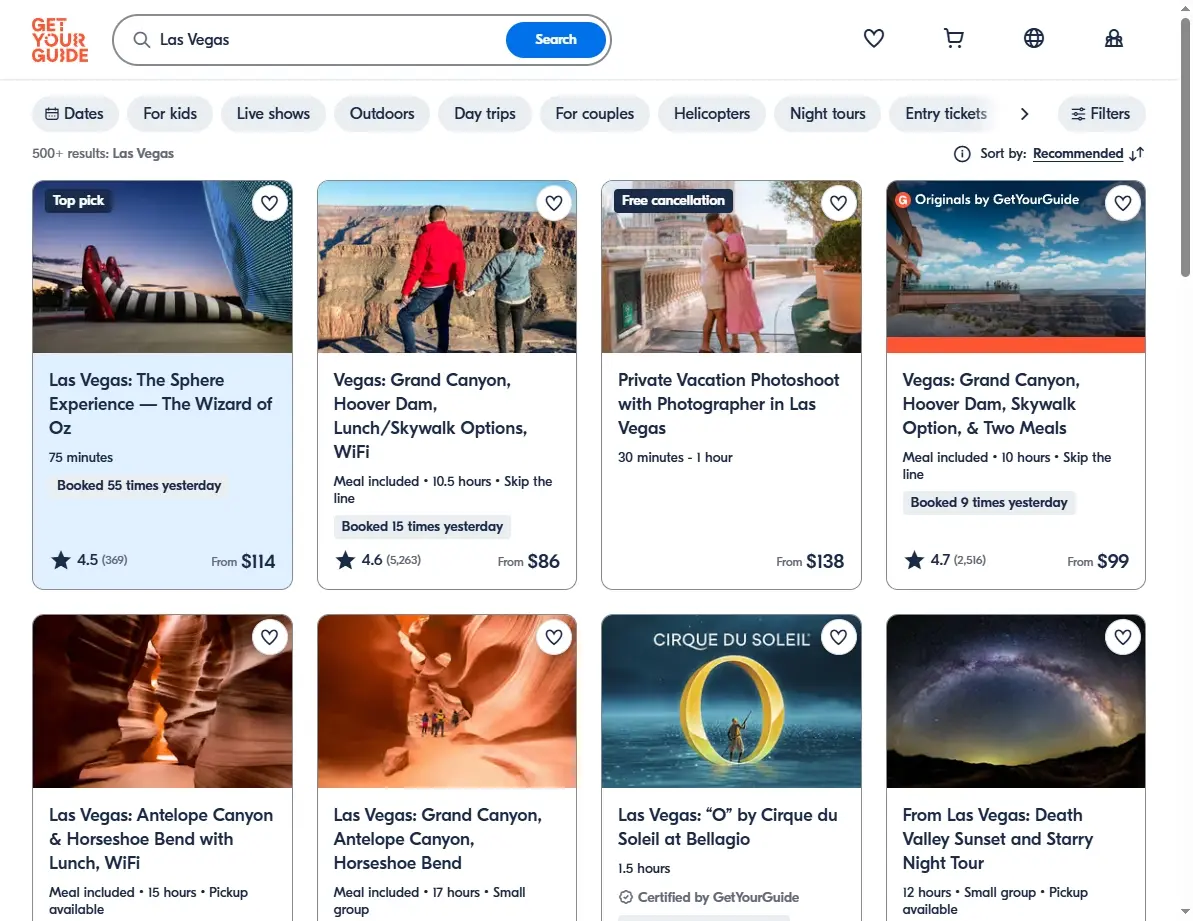Open the language globe icon
The image size is (1193, 921).
tap(1033, 38)
